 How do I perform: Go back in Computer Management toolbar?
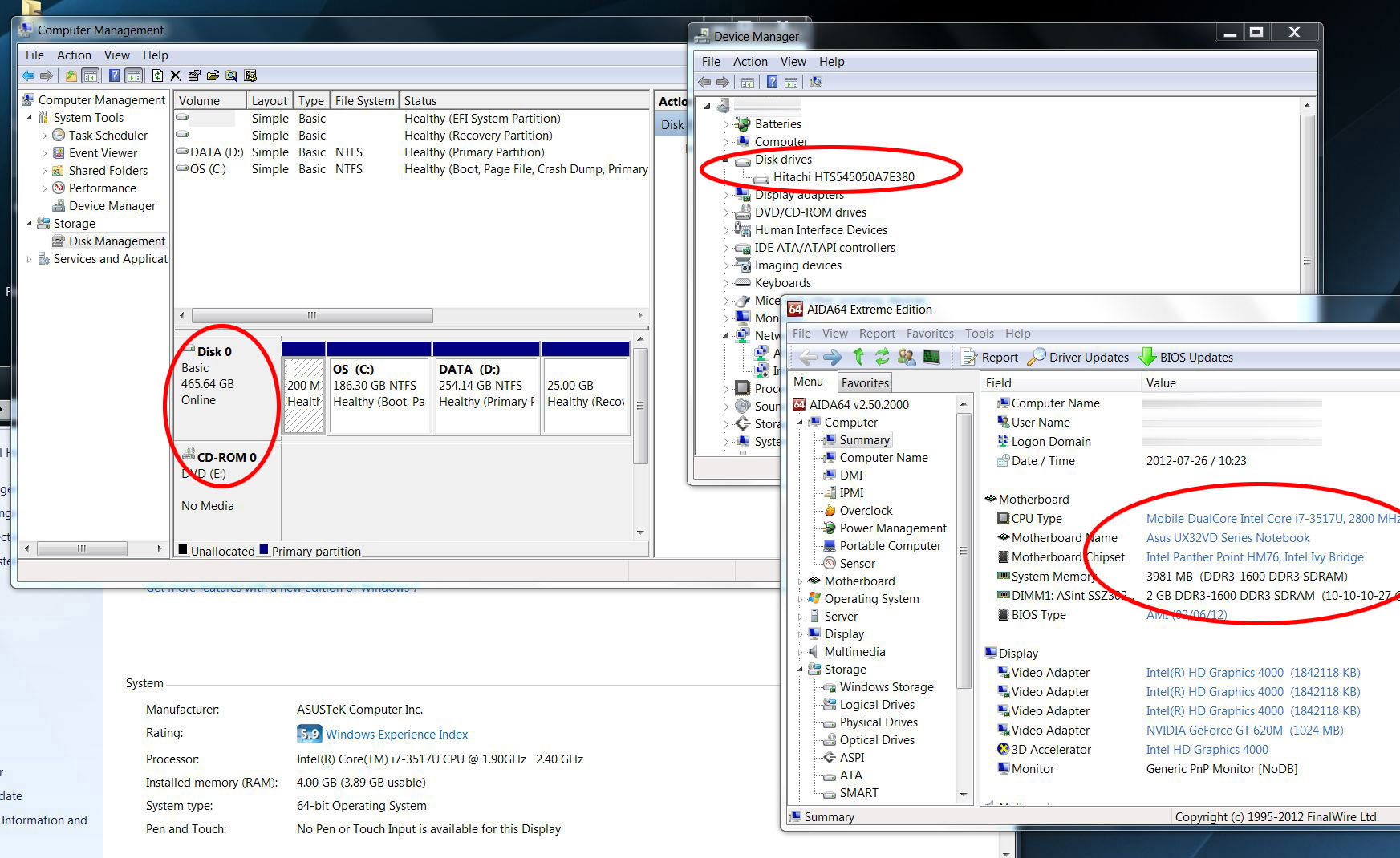click(28, 75)
